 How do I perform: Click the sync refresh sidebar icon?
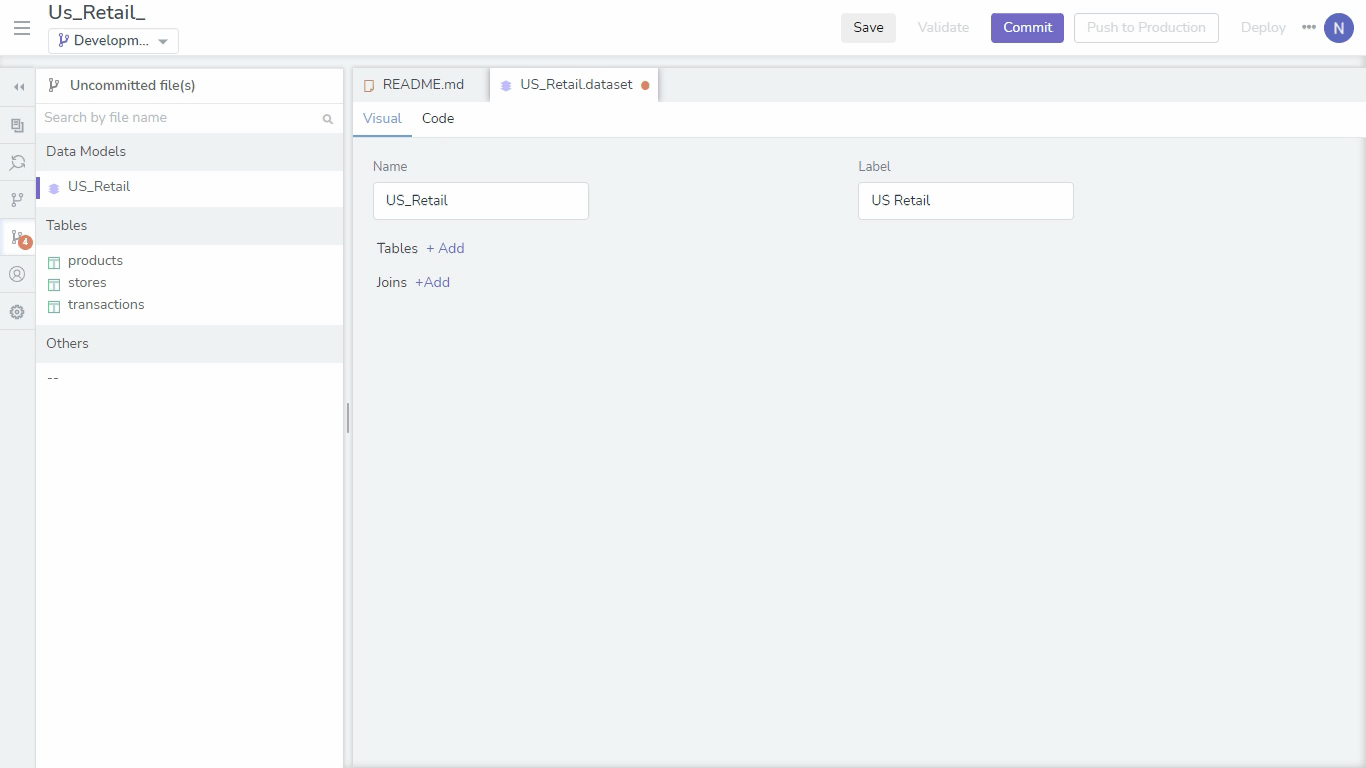(x=17, y=162)
